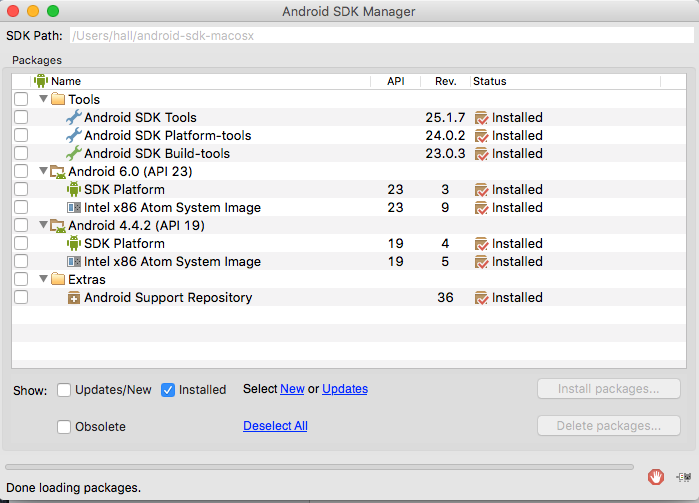
Task: Uncheck the Installed filter checkbox
Action: [x=168, y=390]
